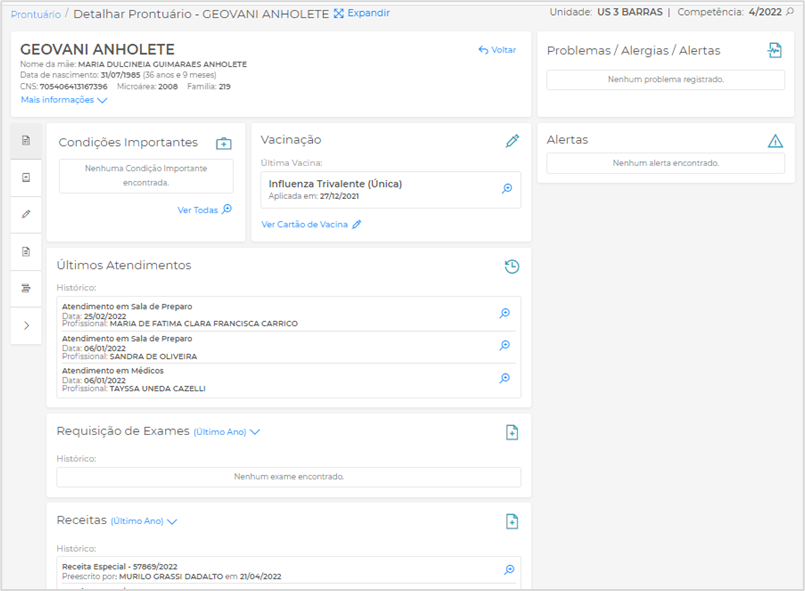Image resolution: width=805 pixels, height=591 pixels.
Task: Open the Últimos Atendimentos history clock icon
Action: 511,266
